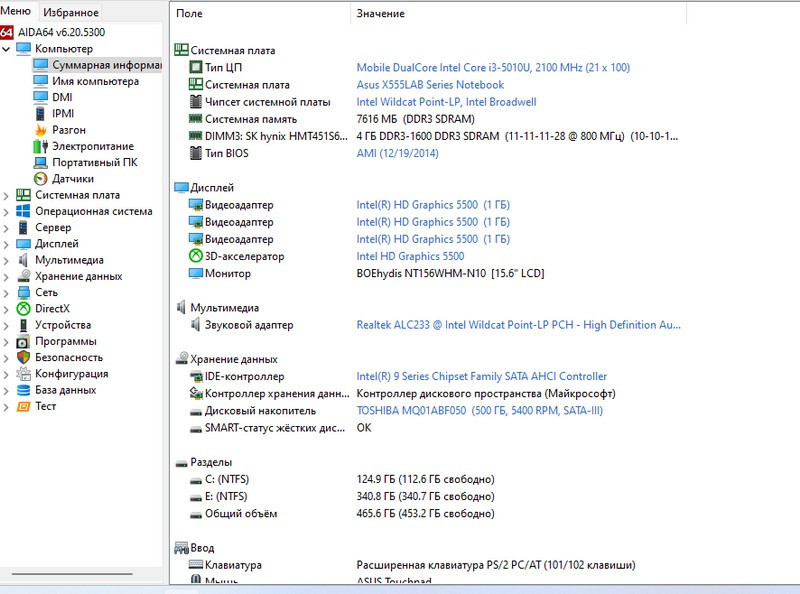Open the Realtek ALC233 audio adapter link
Viewport: 800px width, 594px height.
[518, 325]
